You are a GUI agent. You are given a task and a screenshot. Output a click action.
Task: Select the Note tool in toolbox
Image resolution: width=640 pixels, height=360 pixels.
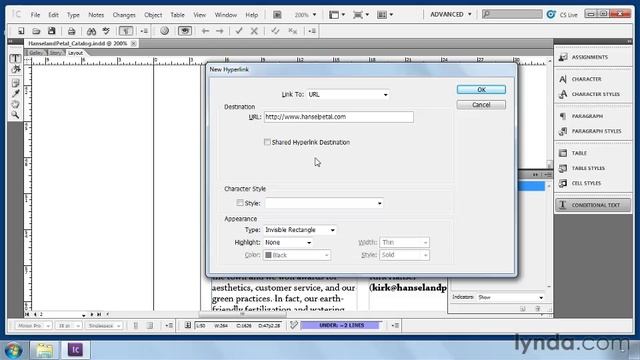point(16,83)
